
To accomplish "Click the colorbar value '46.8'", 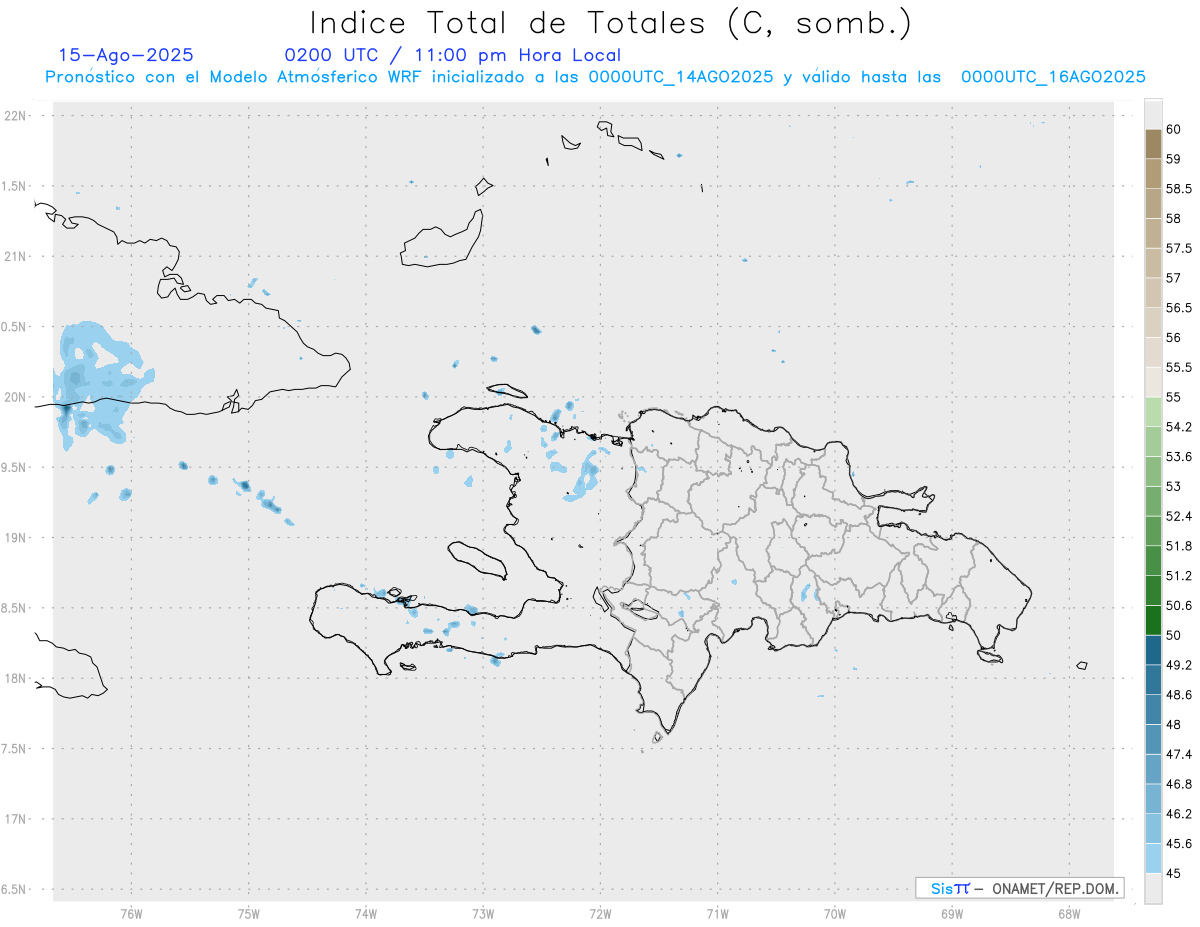I will [x=1179, y=784].
